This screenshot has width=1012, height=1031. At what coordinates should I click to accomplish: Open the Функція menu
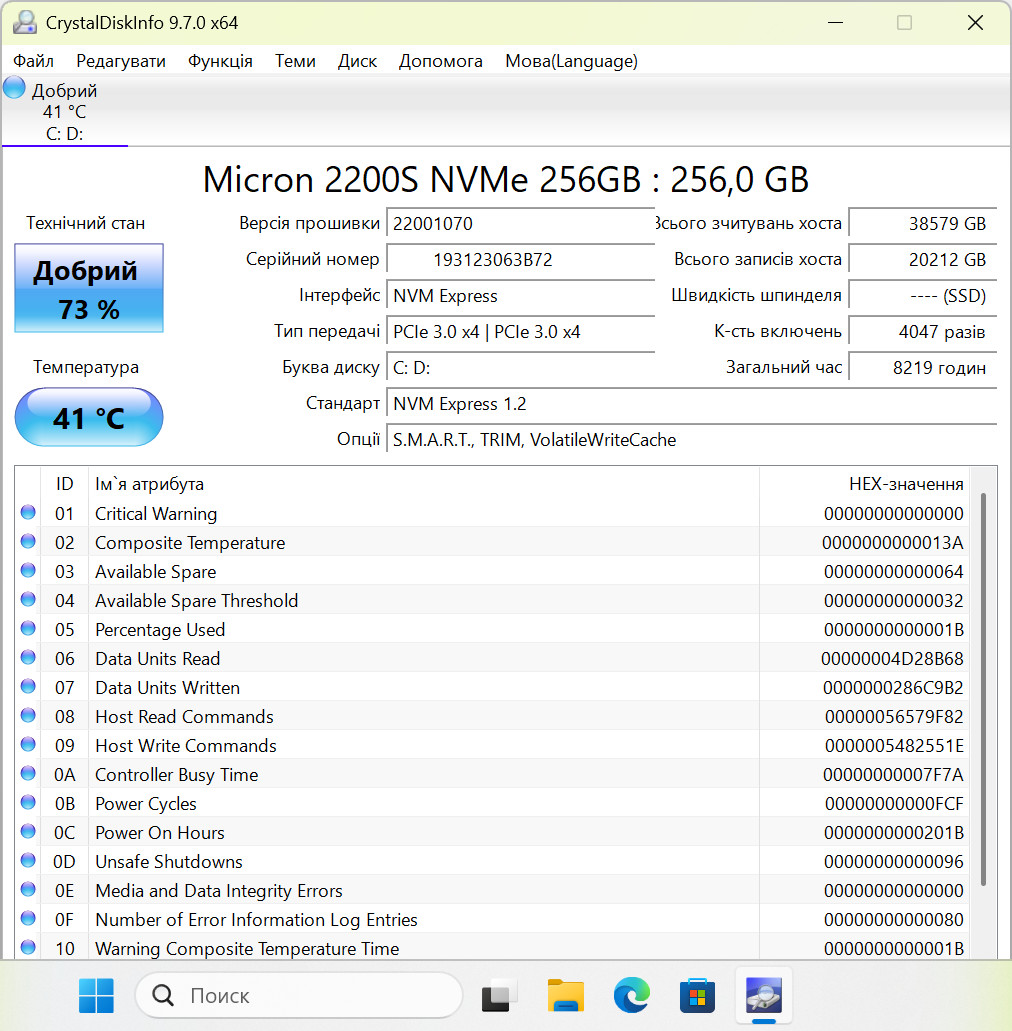[220, 61]
